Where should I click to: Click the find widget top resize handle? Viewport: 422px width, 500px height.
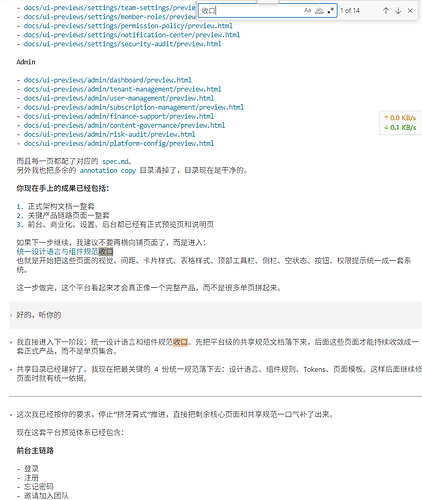pos(268,1)
